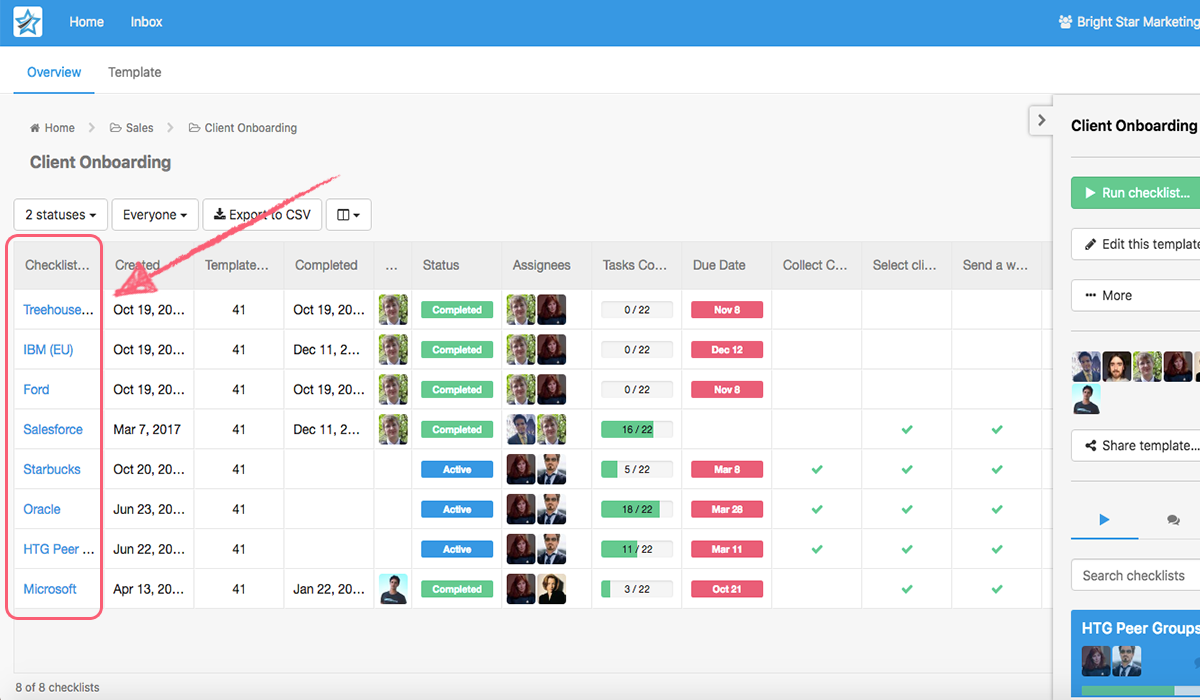Click the Send a w... checkmark in Oracle row
Viewport: 1200px width, 700px height.
click(x=997, y=510)
